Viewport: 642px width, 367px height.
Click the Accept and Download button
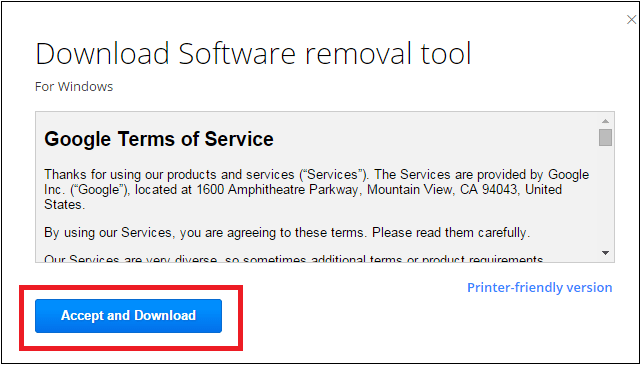128,315
